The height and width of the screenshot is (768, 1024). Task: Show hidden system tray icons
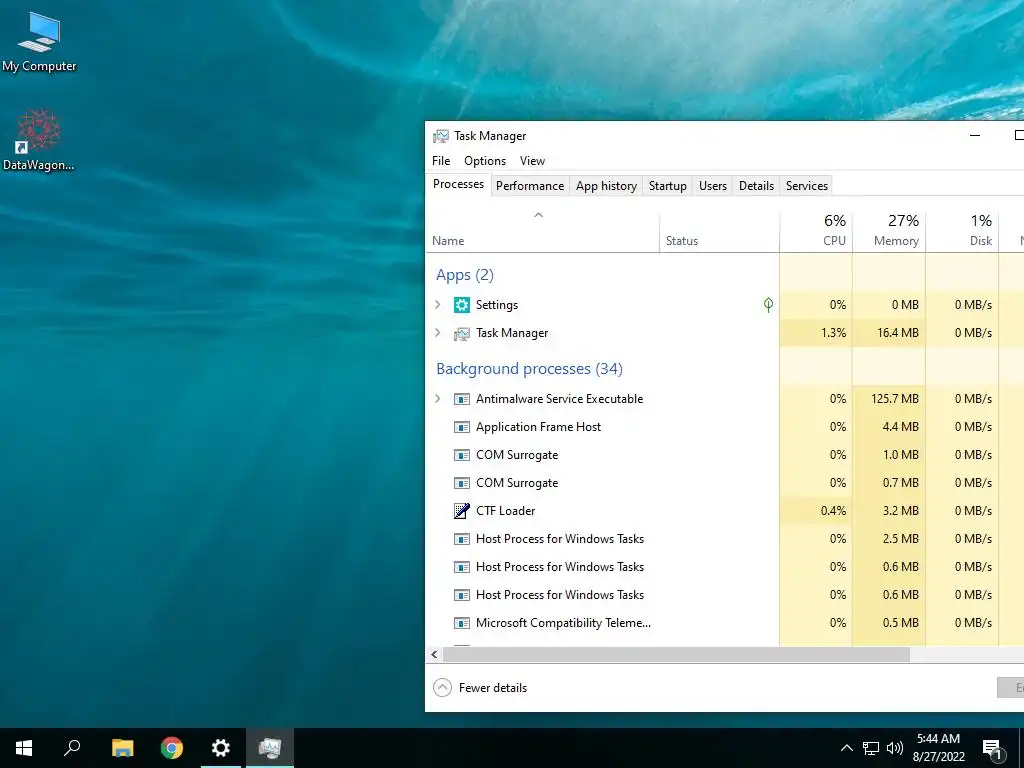(x=846, y=748)
